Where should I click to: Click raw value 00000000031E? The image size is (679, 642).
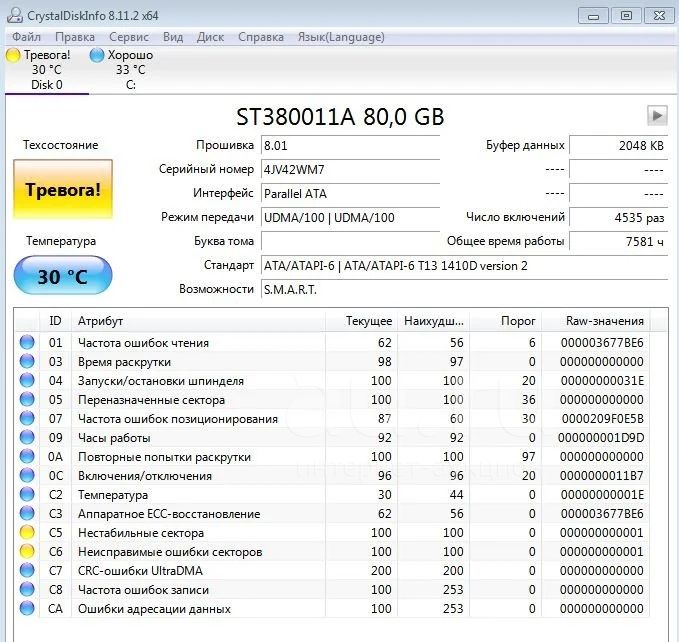point(602,381)
